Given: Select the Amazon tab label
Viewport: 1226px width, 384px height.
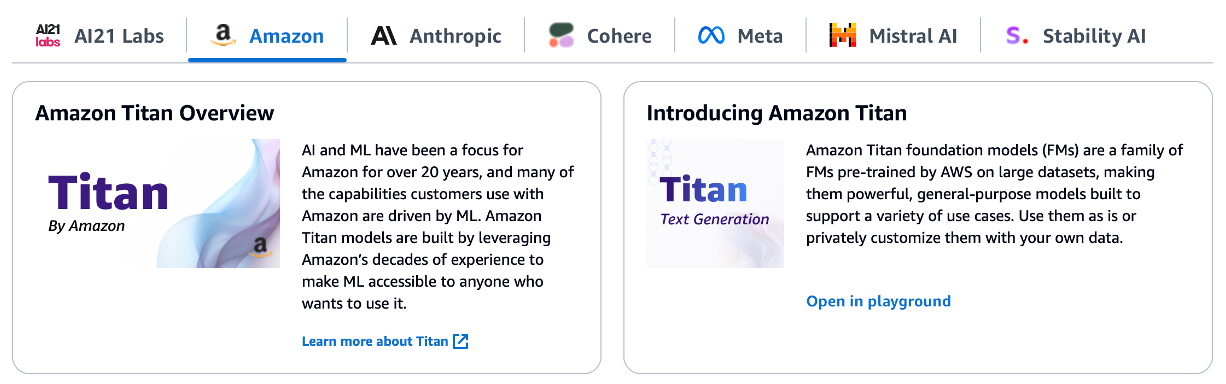Looking at the screenshot, I should 286,37.
